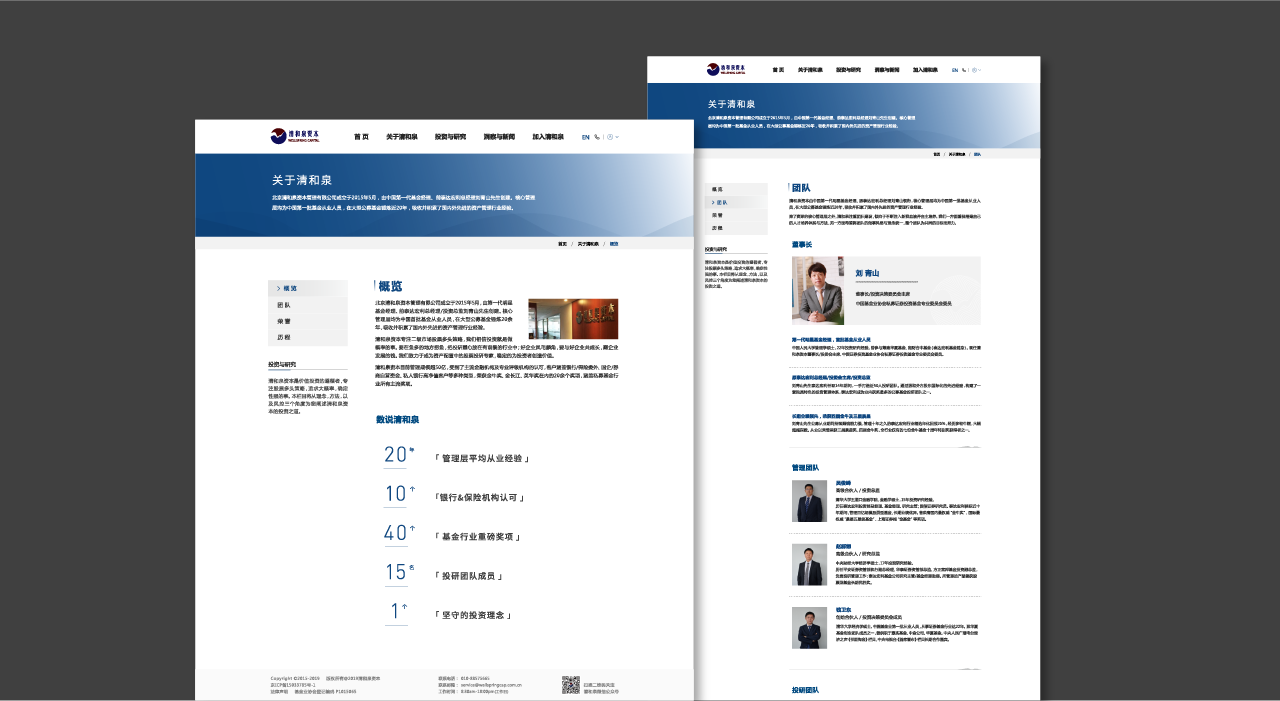Open 投资与研究 in the team page navigation
The height and width of the screenshot is (701, 1280).
849,70
